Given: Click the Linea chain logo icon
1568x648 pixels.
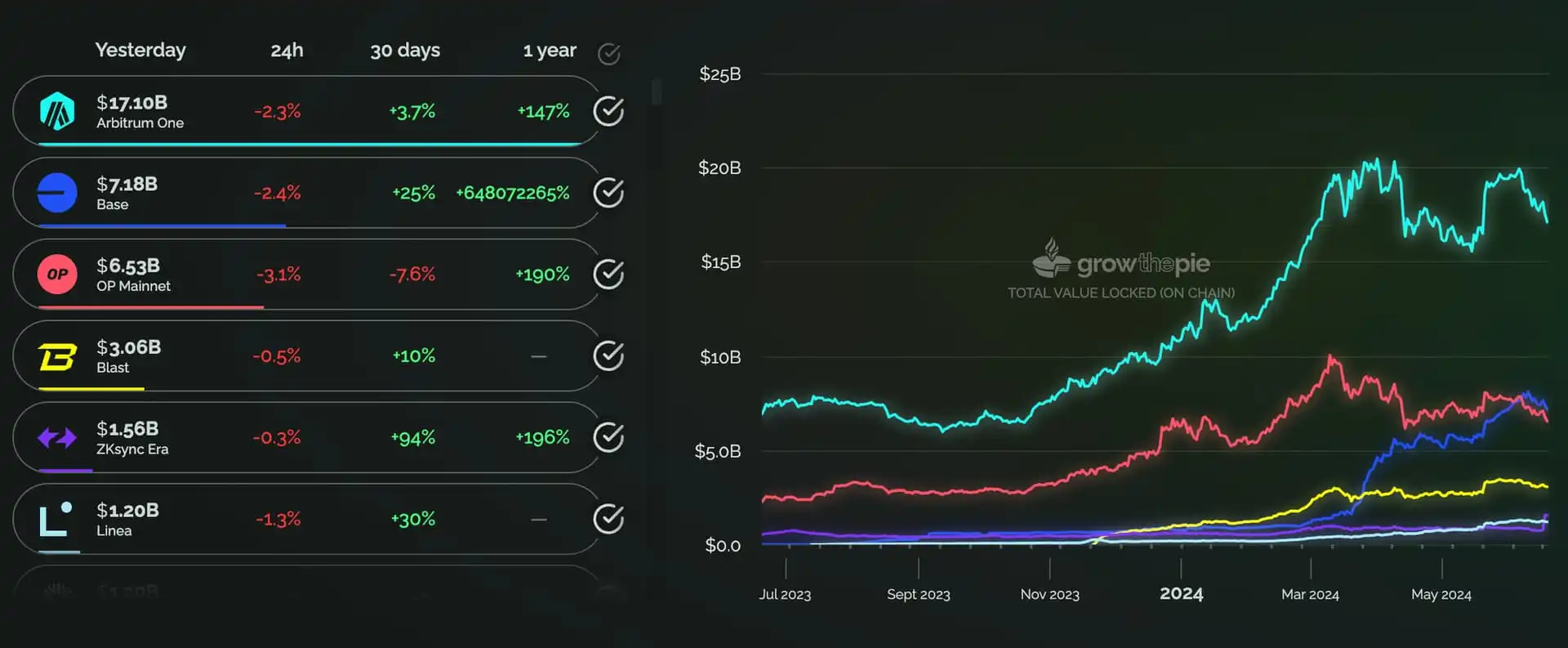Looking at the screenshot, I should point(56,520).
